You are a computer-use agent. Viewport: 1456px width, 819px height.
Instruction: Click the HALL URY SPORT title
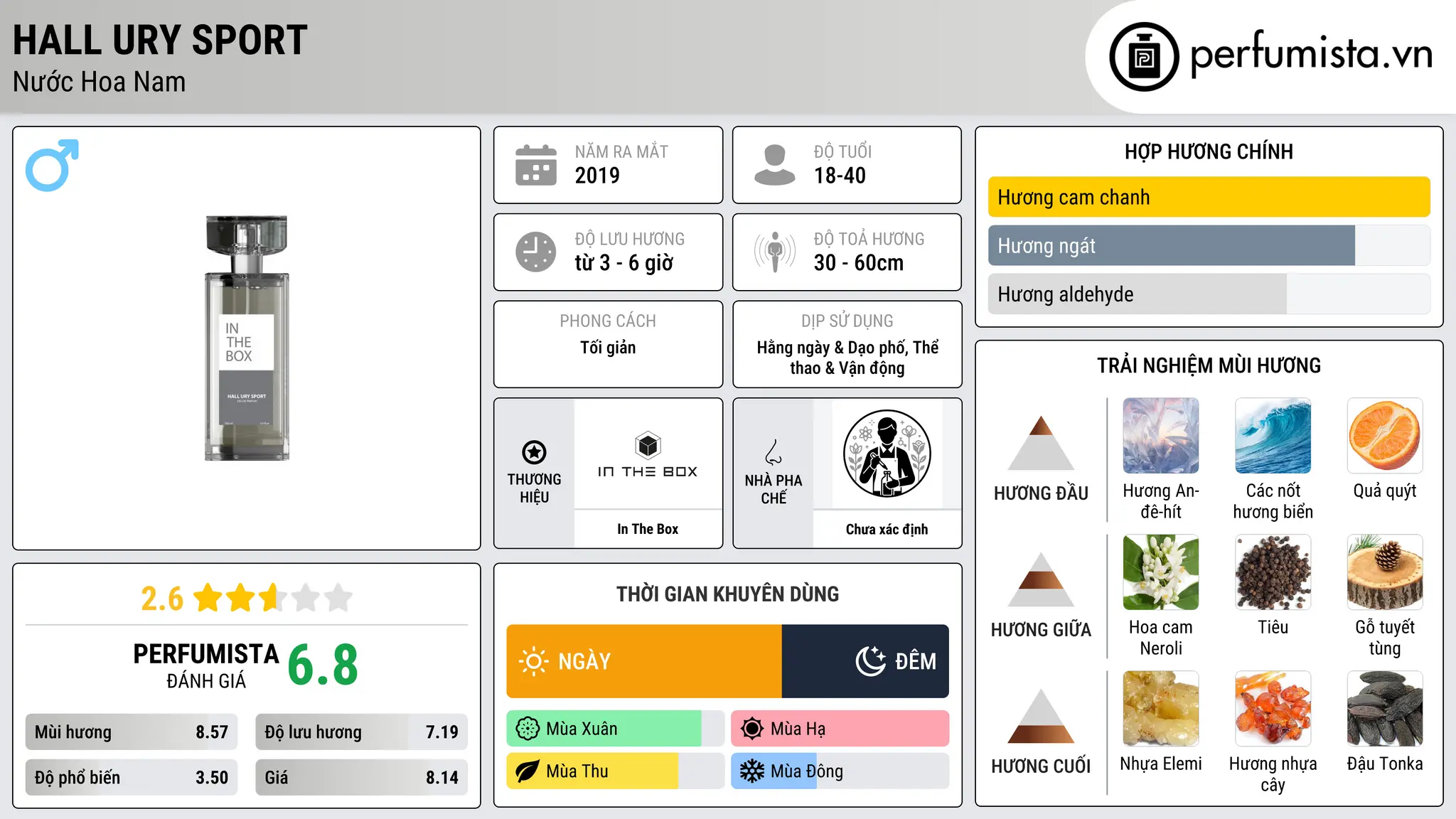click(x=160, y=40)
